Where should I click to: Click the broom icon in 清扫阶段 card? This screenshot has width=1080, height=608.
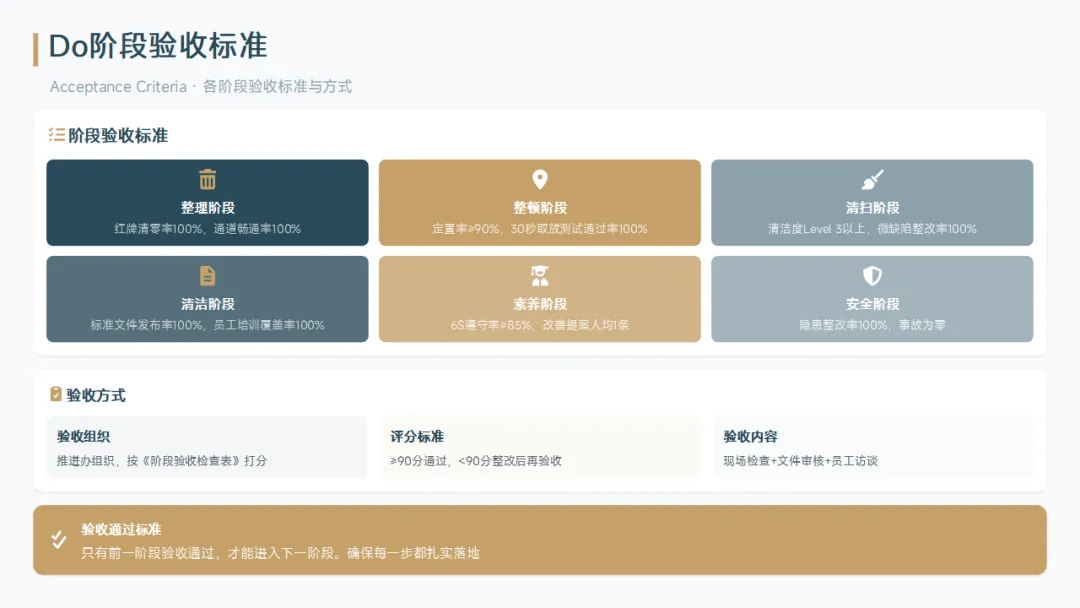[872, 180]
